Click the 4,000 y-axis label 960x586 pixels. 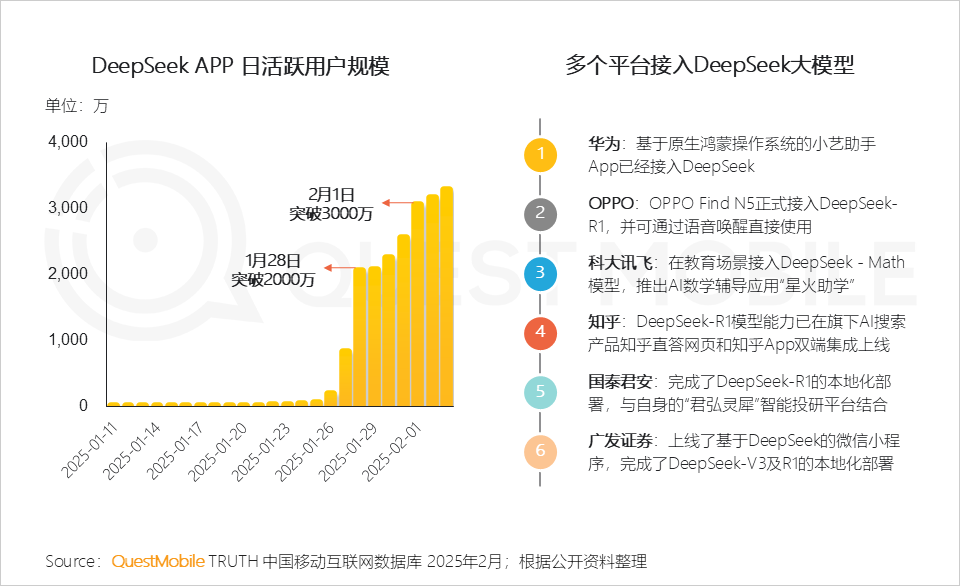68,142
